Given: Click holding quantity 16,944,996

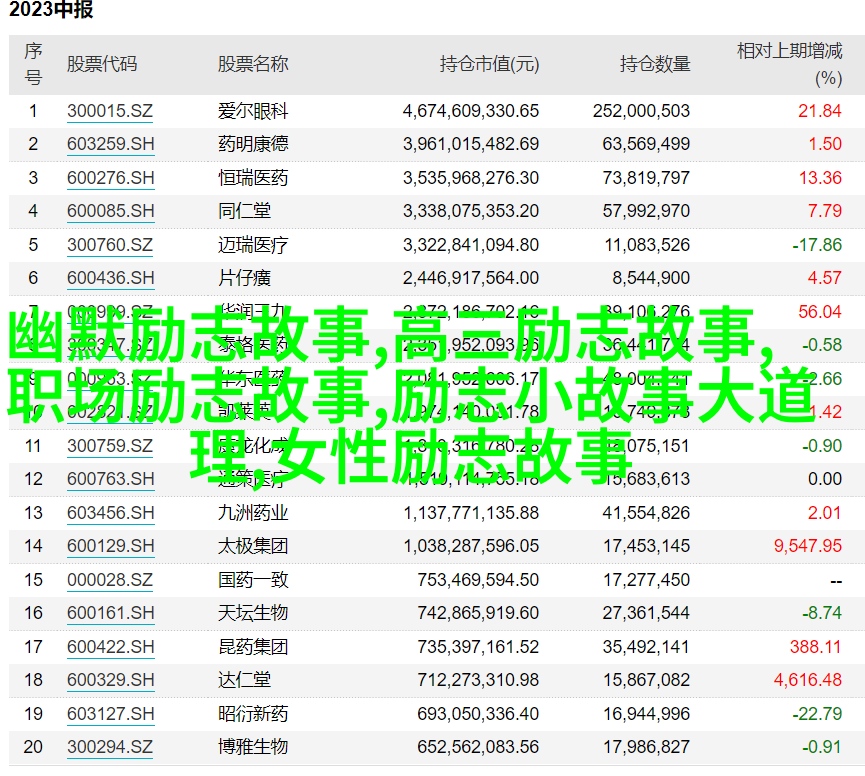Looking at the screenshot, I should pos(647,714).
